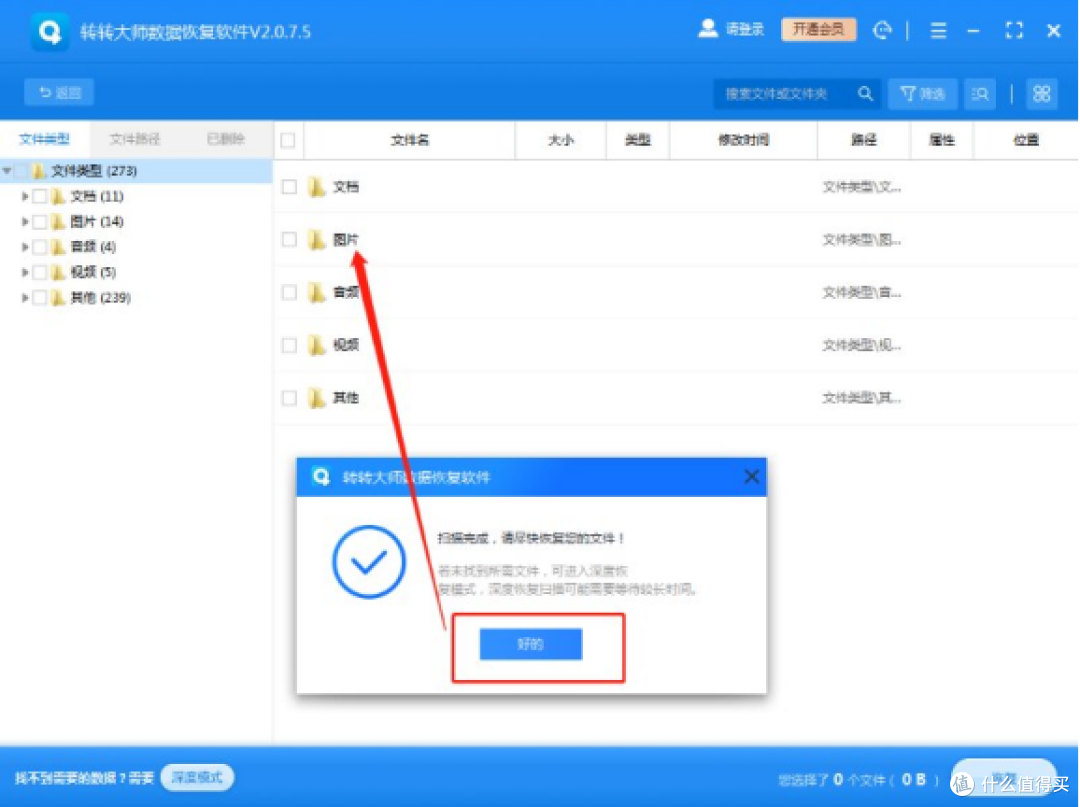Viewport: 1080px width, 807px height.
Task: Click the 文档 folder name in file list
Action: (x=346, y=187)
